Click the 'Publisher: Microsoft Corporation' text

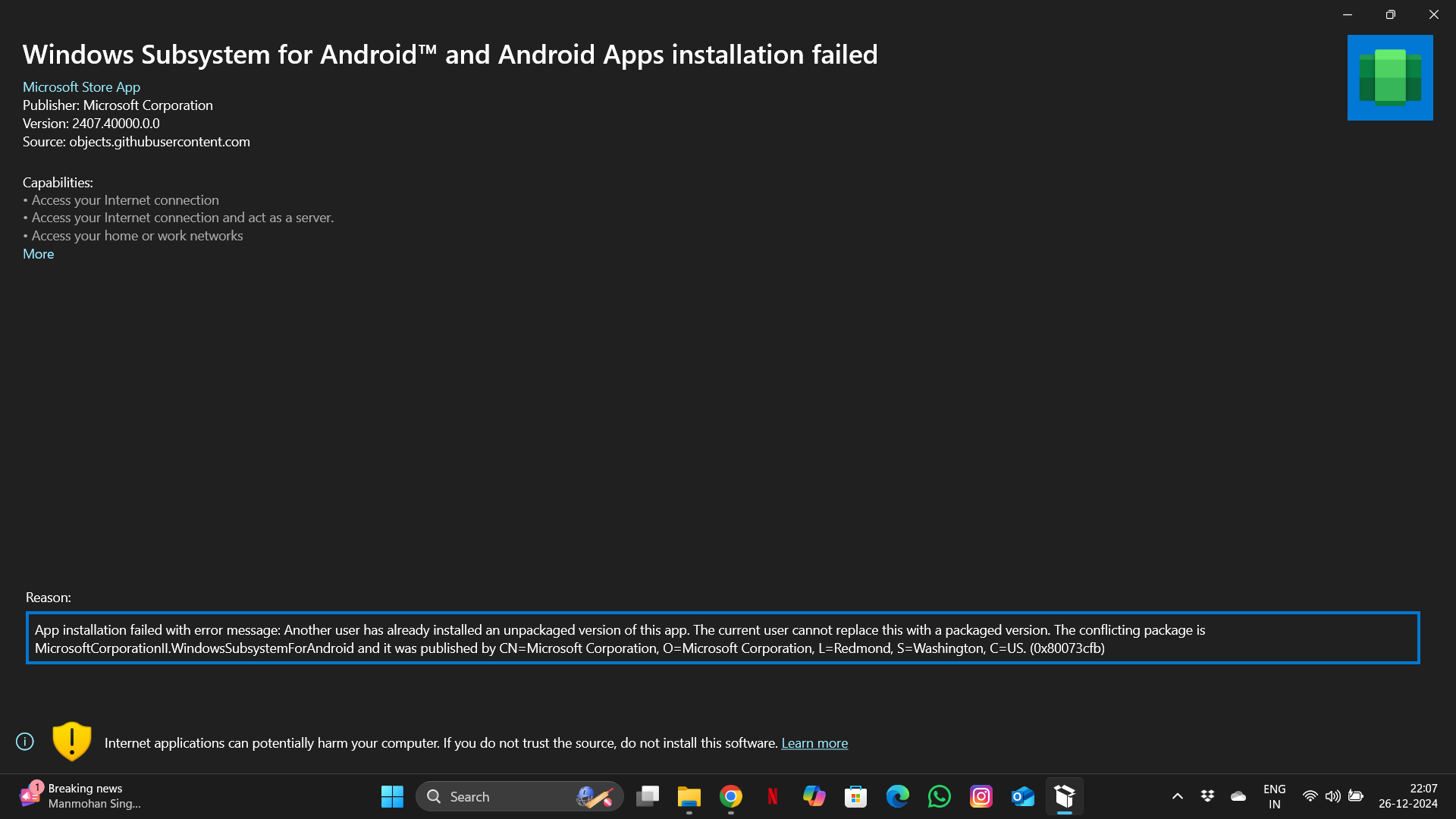click(x=118, y=105)
